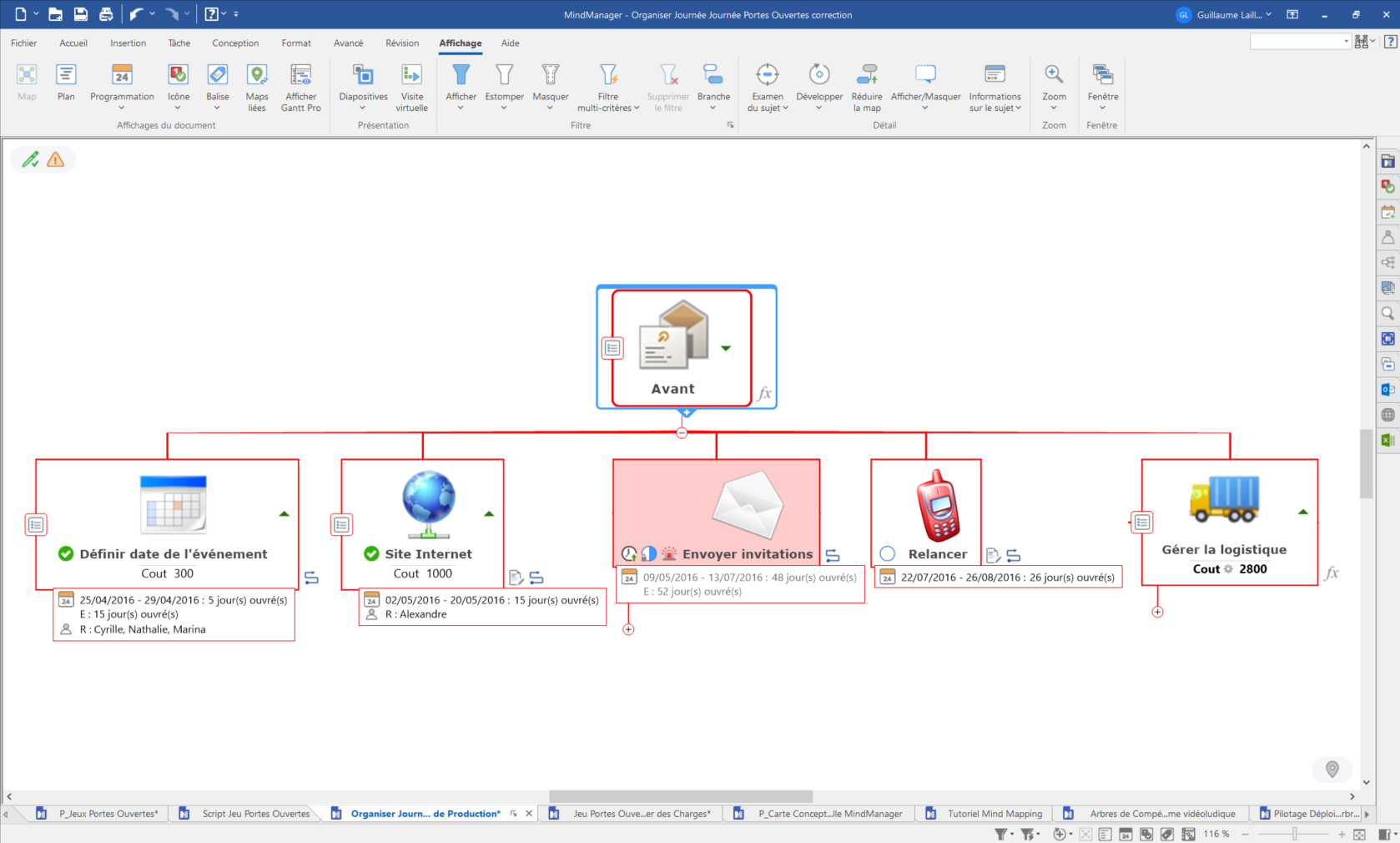Open notes icon on Avant topic
The width and height of the screenshot is (1400, 843).
click(612, 348)
